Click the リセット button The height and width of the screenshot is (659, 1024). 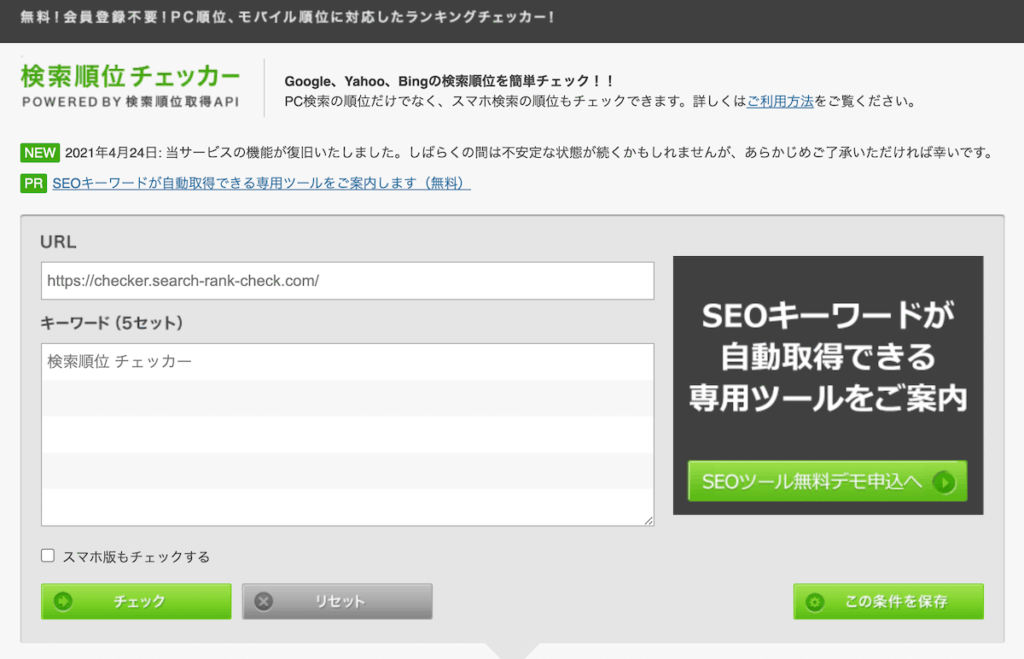click(x=337, y=602)
